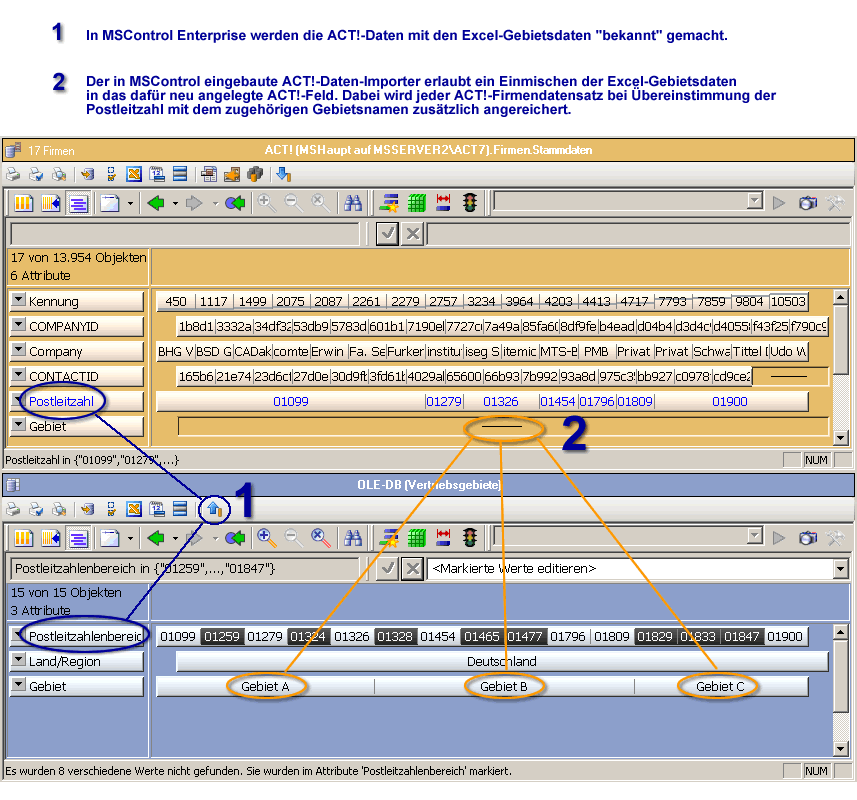This screenshot has height=800, width=857.
Task: Click the blue download arrow in ACT! top toolbar
Action: tap(283, 174)
